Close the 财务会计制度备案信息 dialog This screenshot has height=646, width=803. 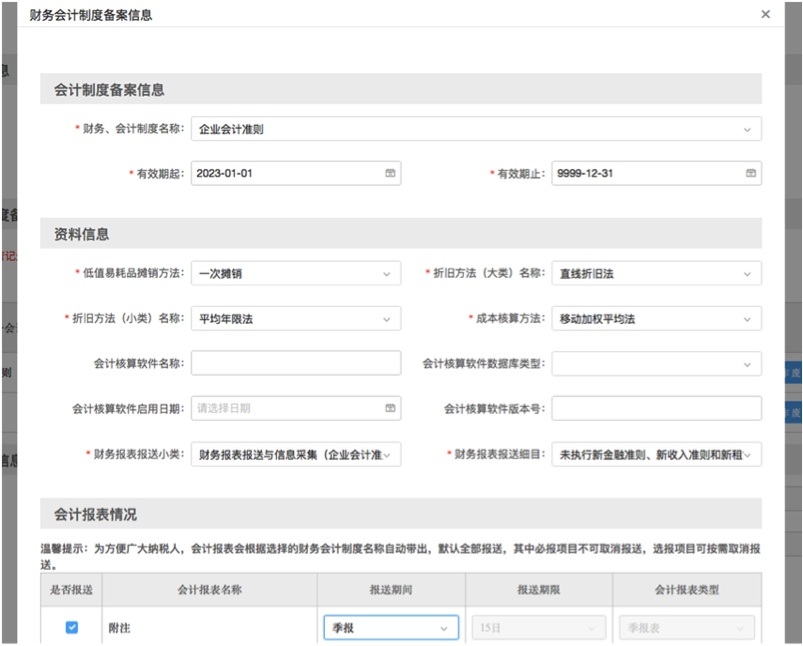(765, 14)
